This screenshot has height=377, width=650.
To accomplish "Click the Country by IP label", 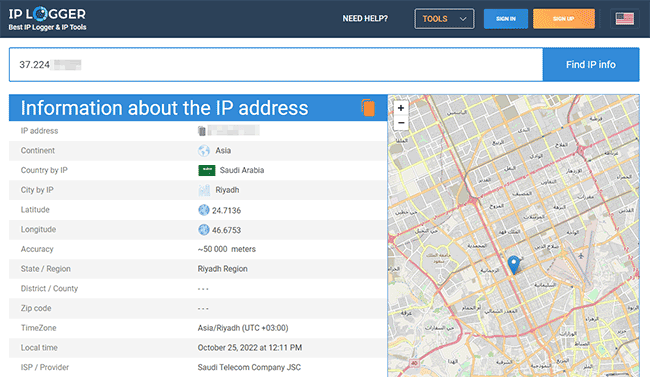I will pyautogui.click(x=44, y=170).
